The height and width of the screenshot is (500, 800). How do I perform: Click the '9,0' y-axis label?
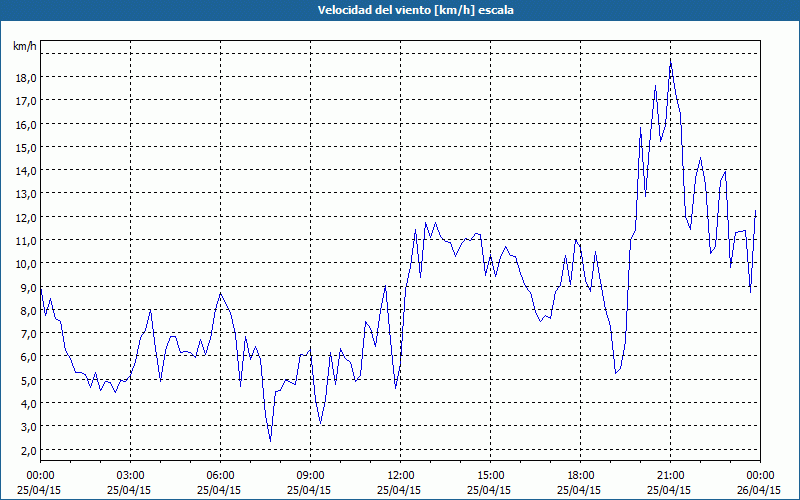29,287
